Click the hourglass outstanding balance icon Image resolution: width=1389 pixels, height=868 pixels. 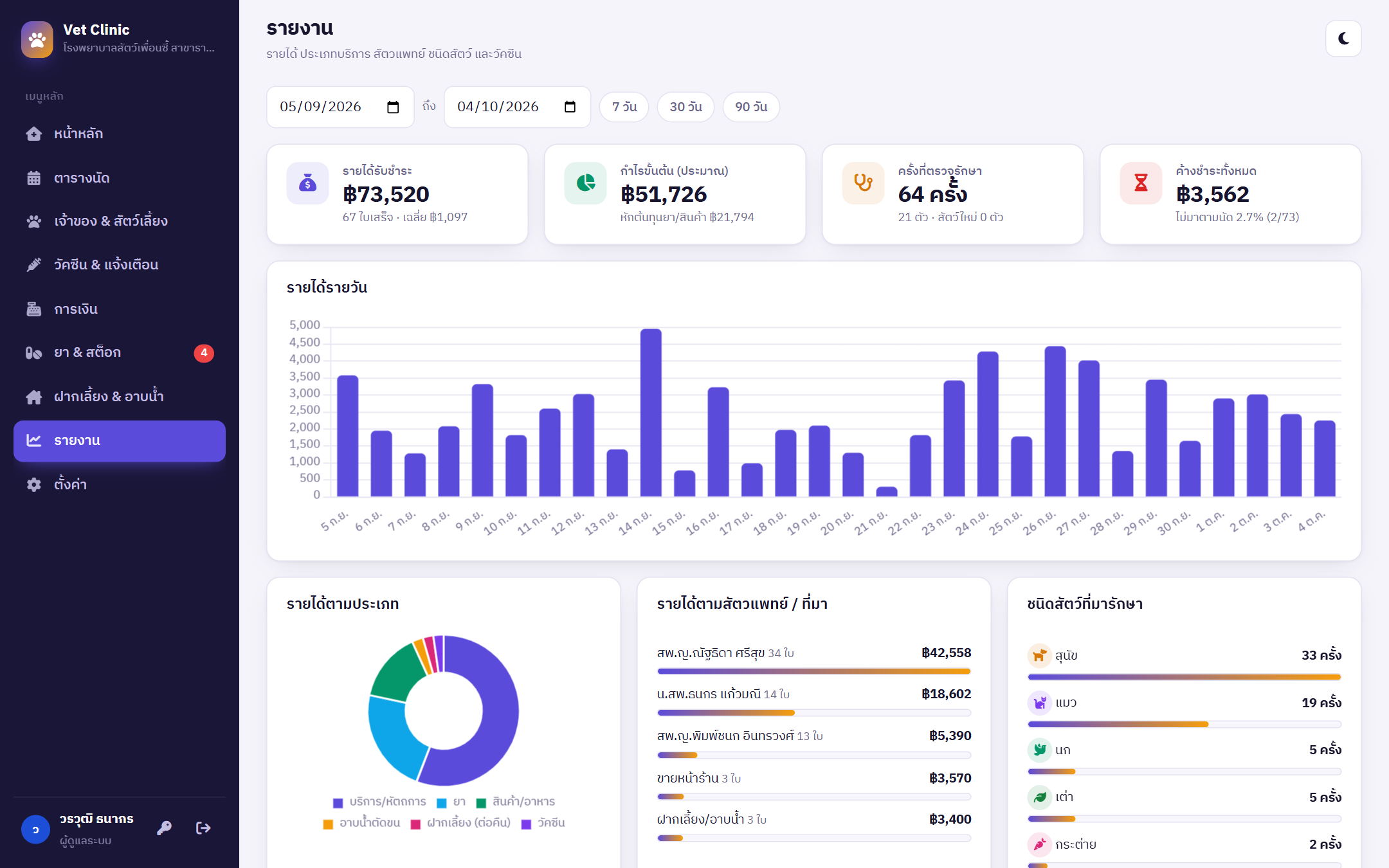point(1141,183)
